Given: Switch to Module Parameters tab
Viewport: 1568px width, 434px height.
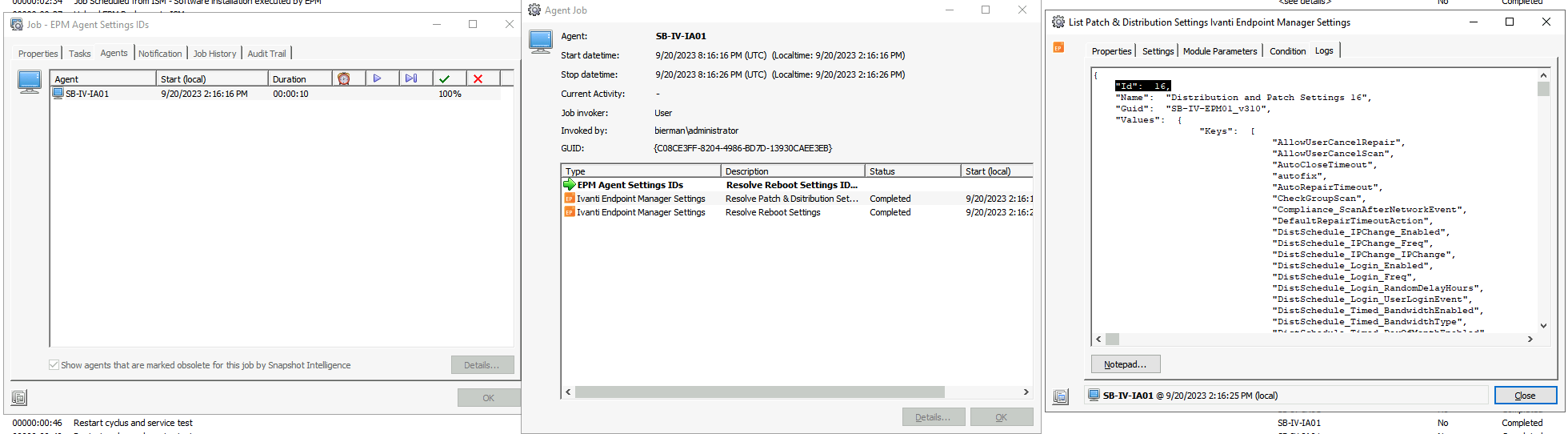Looking at the screenshot, I should pyautogui.click(x=1220, y=51).
